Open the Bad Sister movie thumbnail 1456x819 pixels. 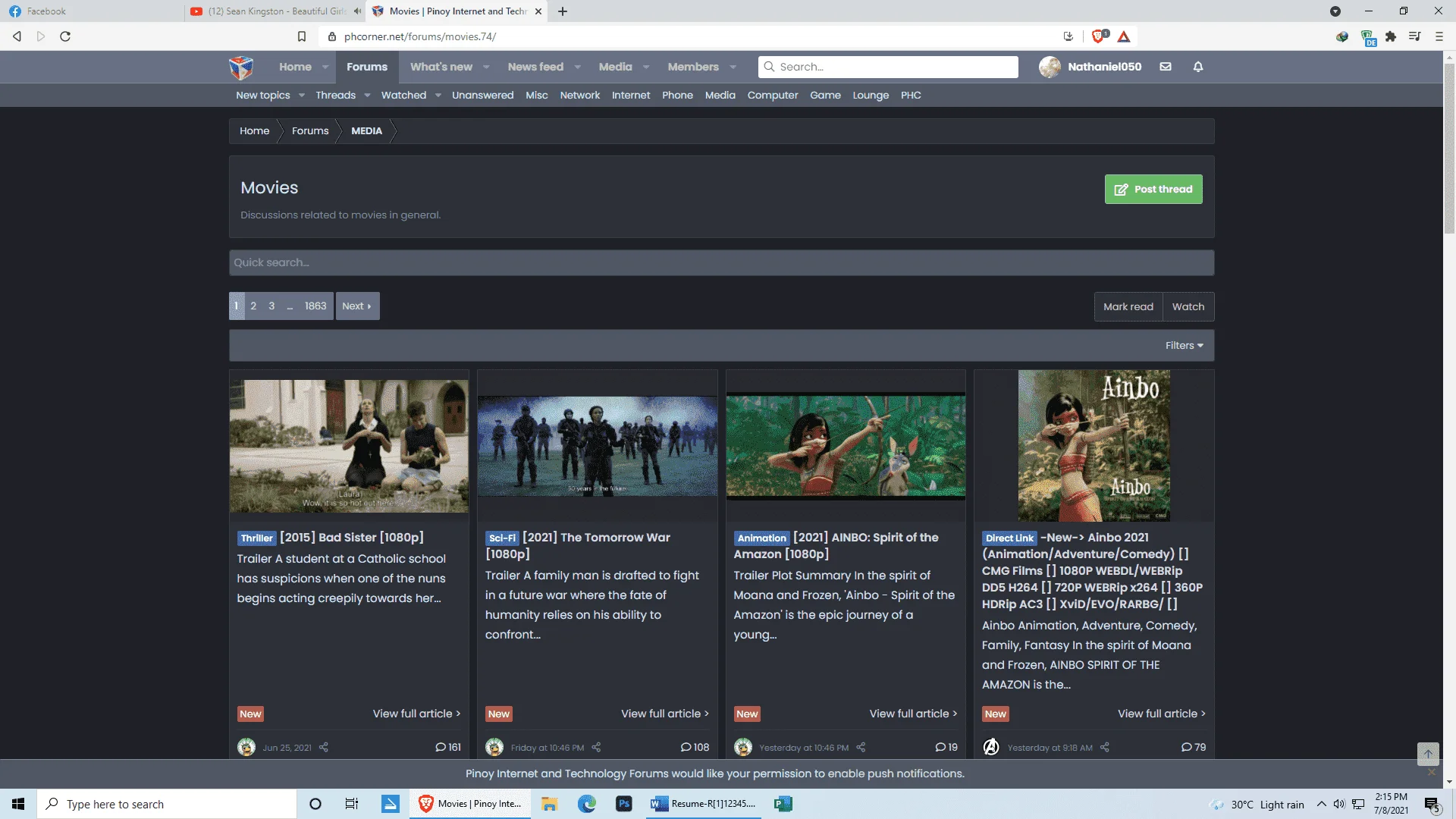(349, 446)
